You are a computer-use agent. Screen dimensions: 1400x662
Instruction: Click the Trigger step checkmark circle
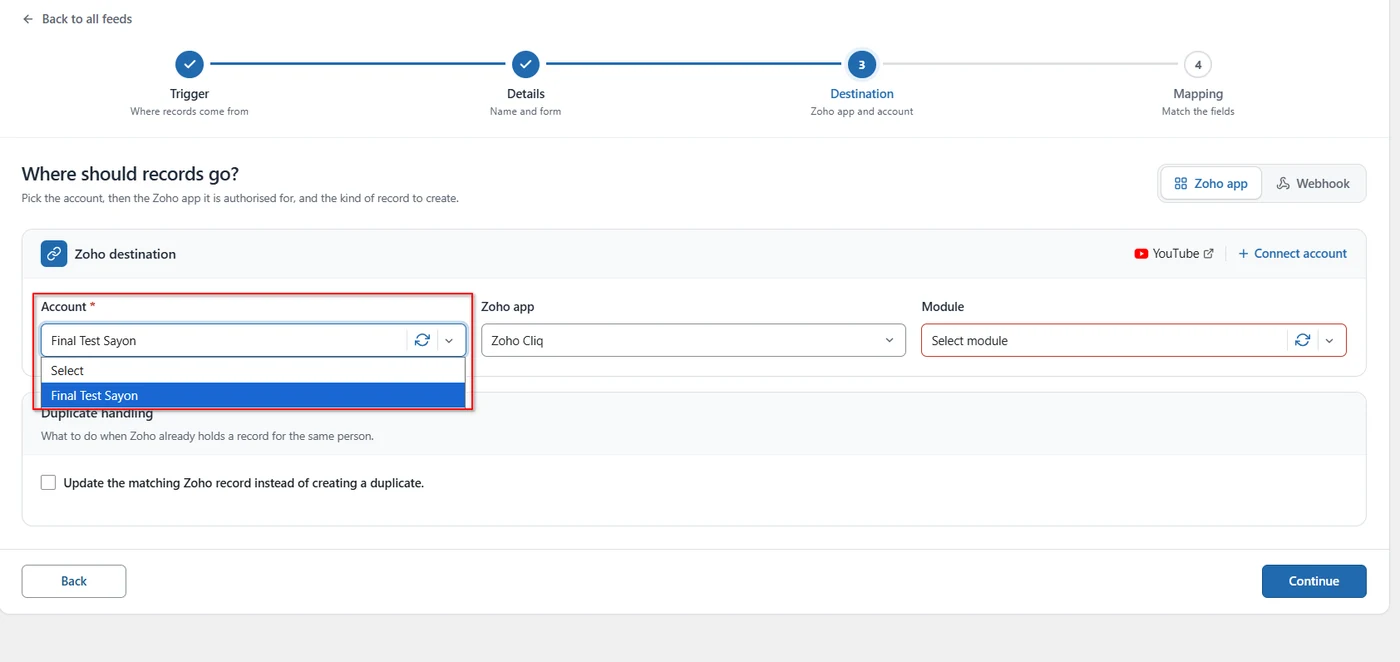click(189, 64)
